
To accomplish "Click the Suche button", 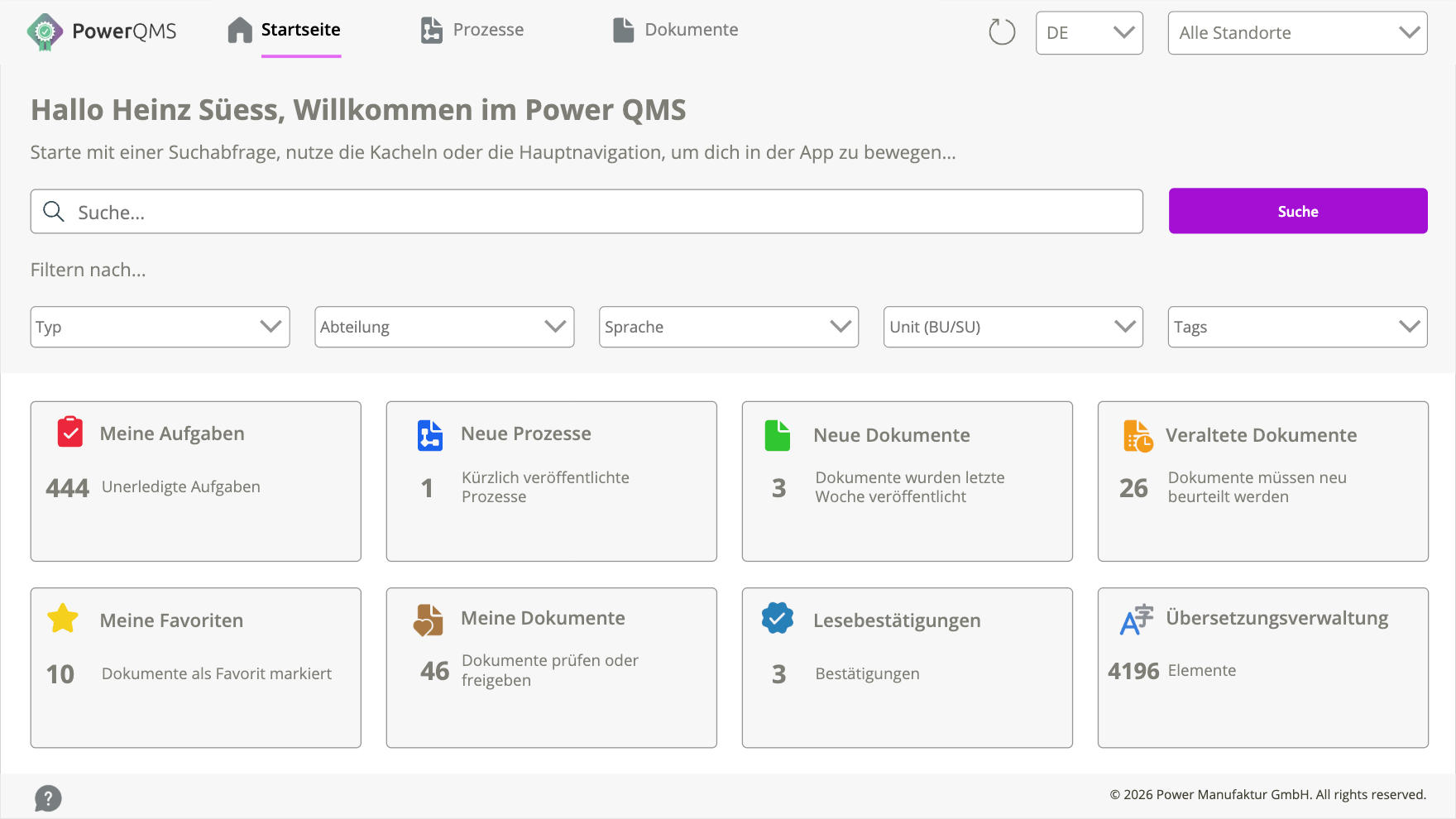I will point(1297,211).
